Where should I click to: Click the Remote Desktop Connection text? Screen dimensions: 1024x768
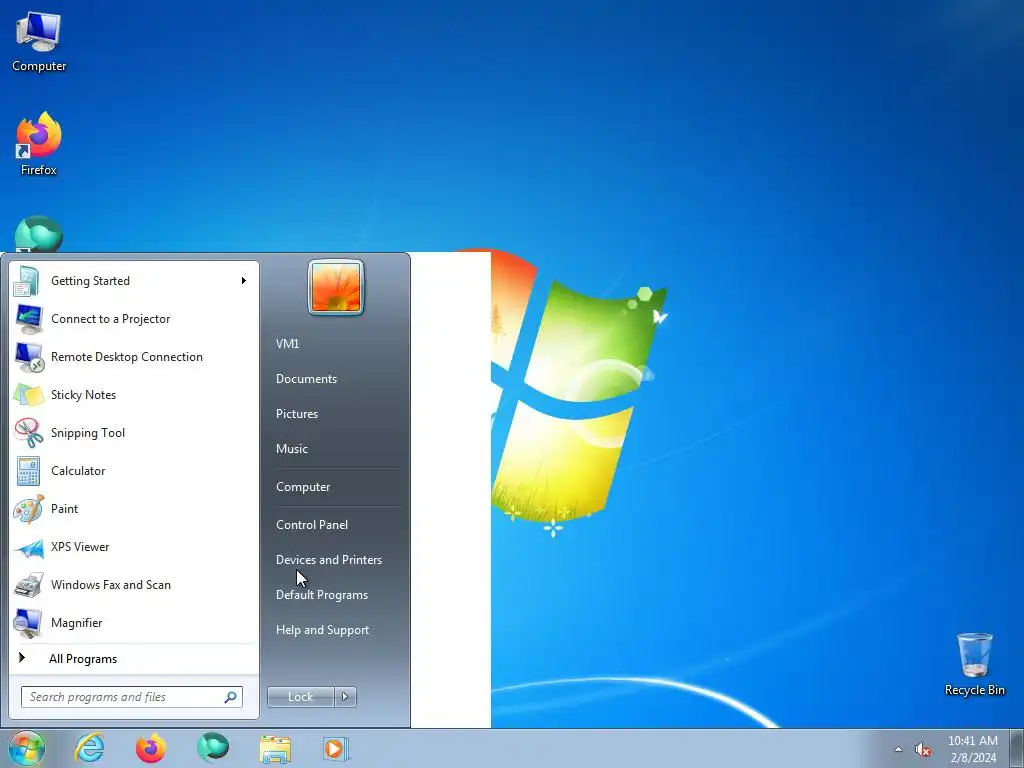pyautogui.click(x=127, y=357)
